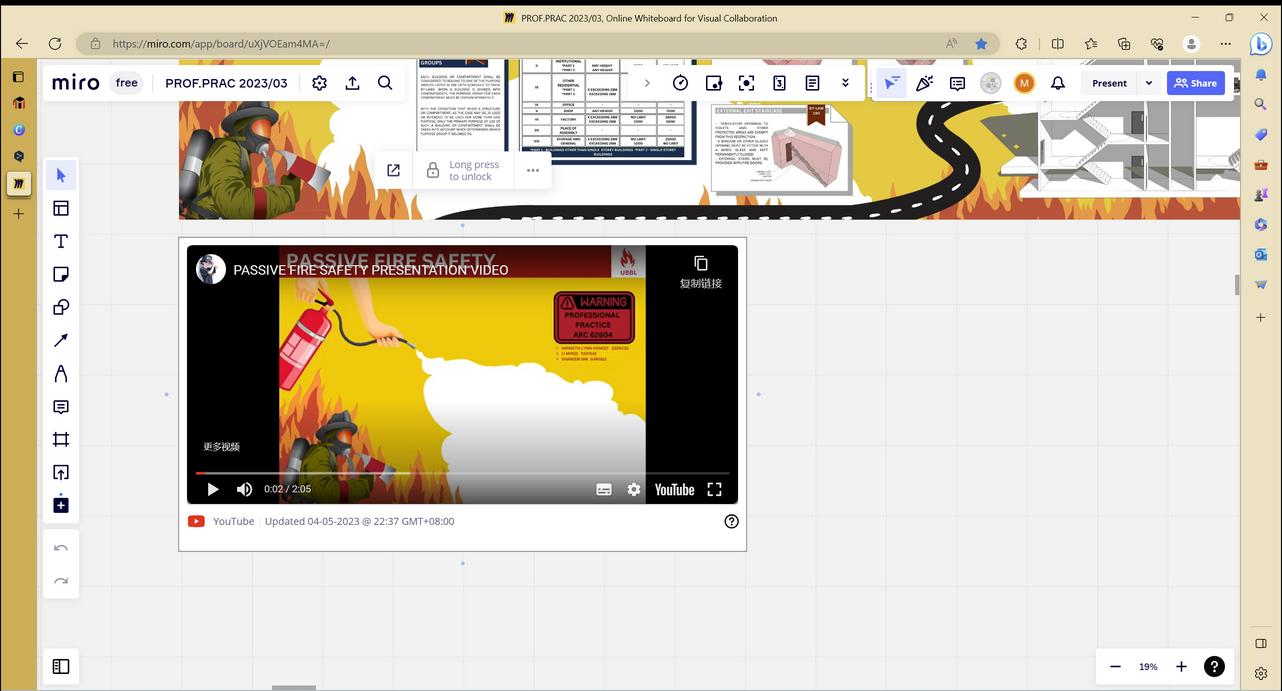Viewport: 1282px width, 691px height.
Task: Click the Present button
Action: tap(1109, 83)
